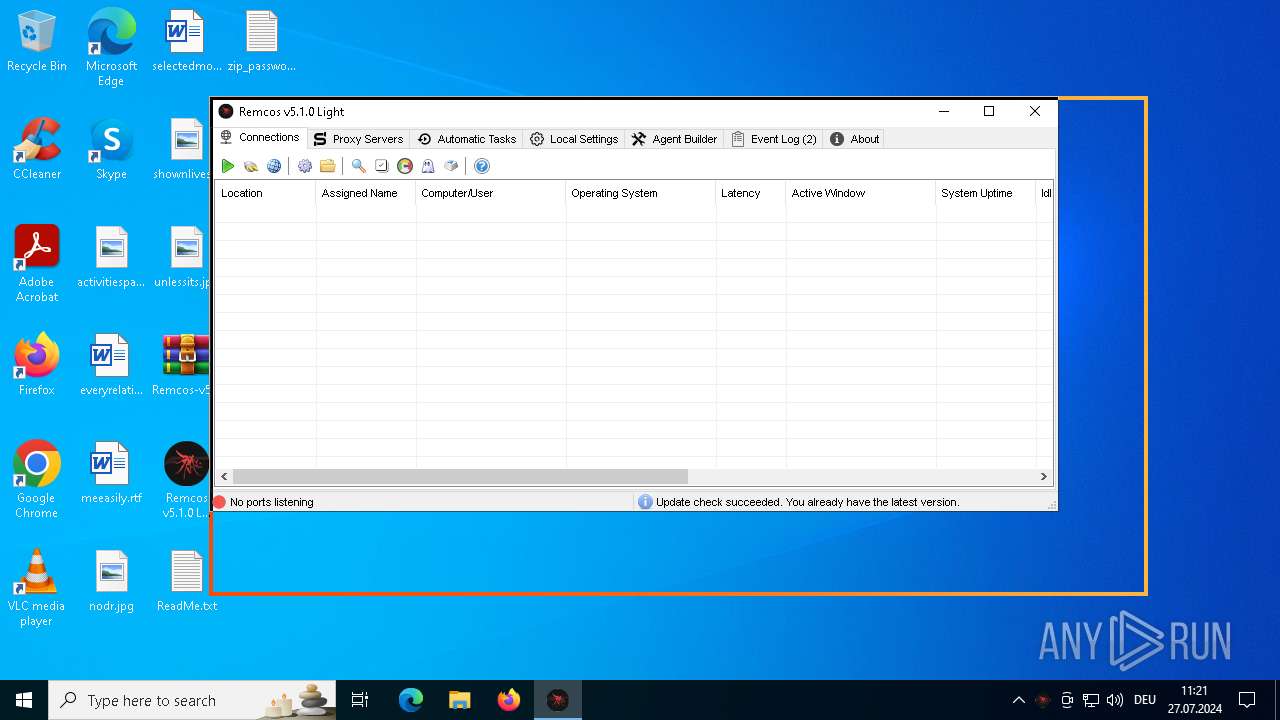Select the activitiespa... image file on desktop
1280x720 pixels.
111,257
